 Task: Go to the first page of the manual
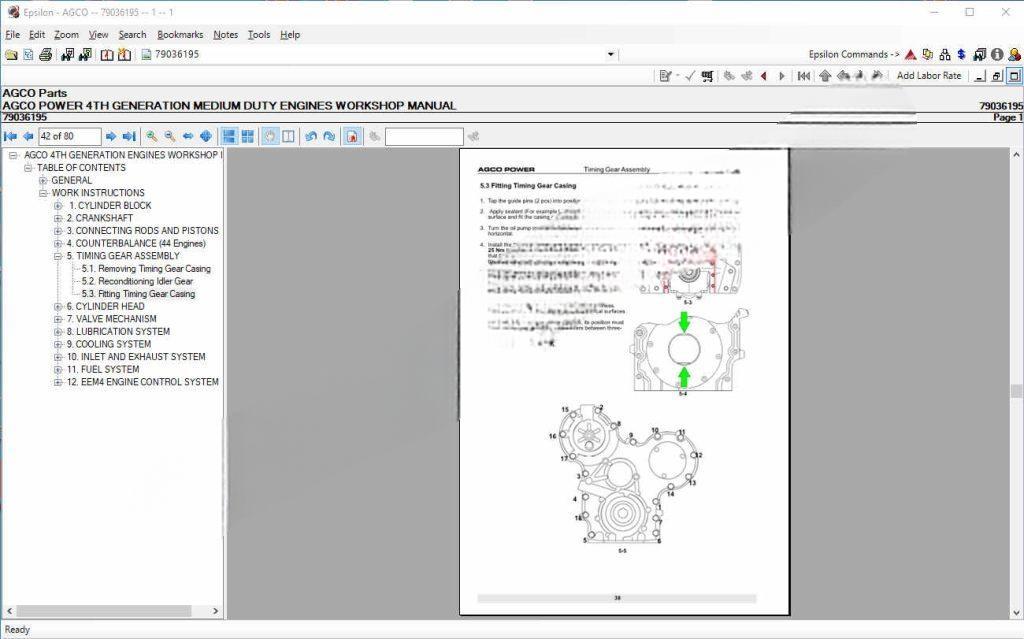(11, 136)
